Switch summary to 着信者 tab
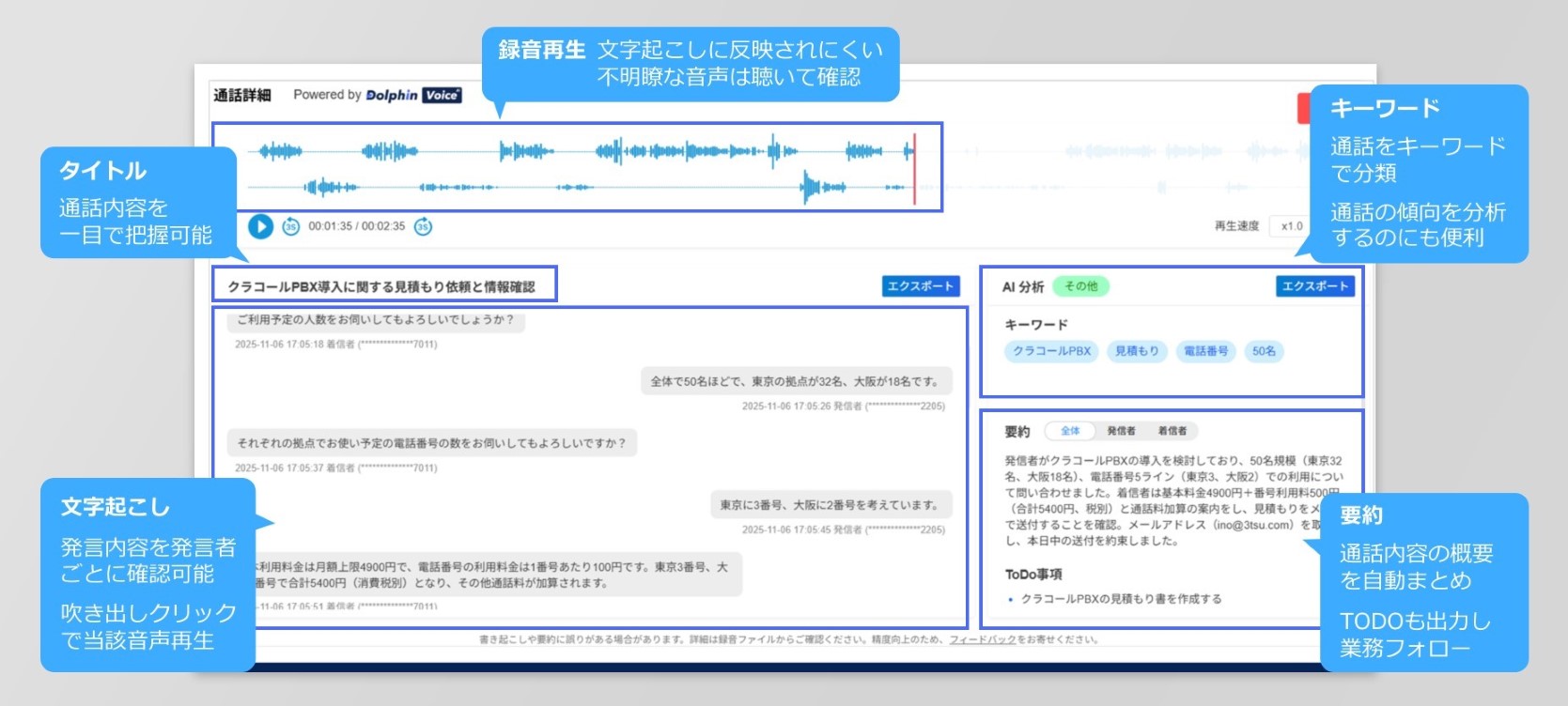Screen dimensions: 1568x706 1172,431
